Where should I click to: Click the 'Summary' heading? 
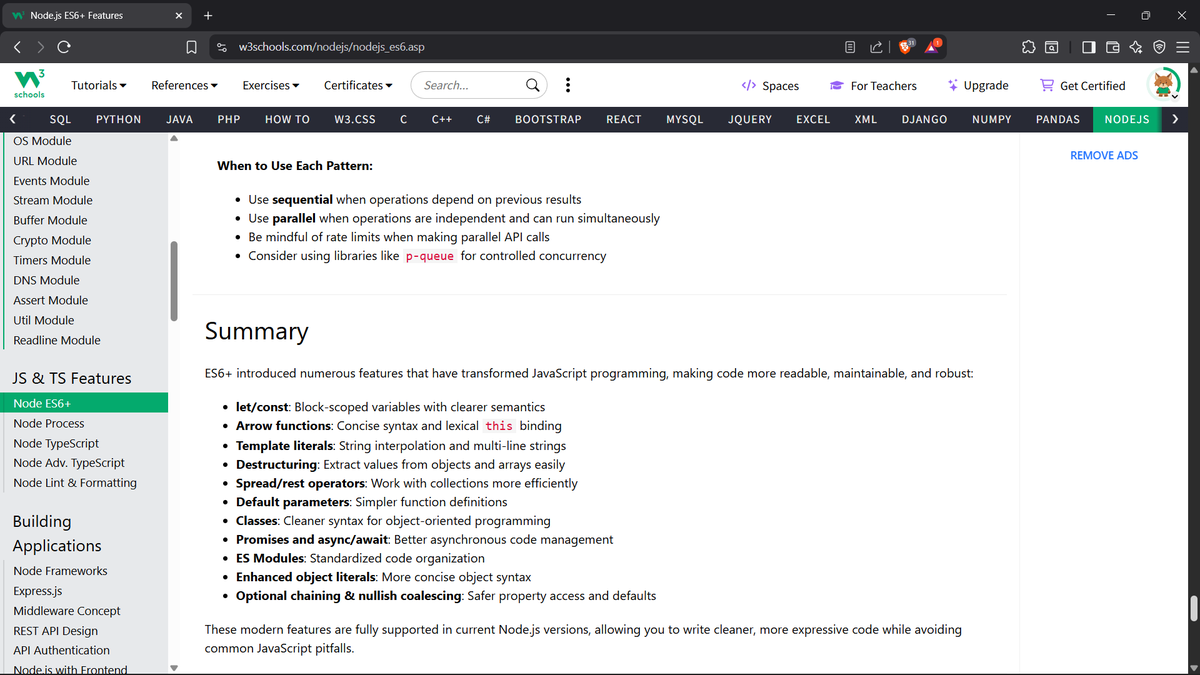click(256, 331)
